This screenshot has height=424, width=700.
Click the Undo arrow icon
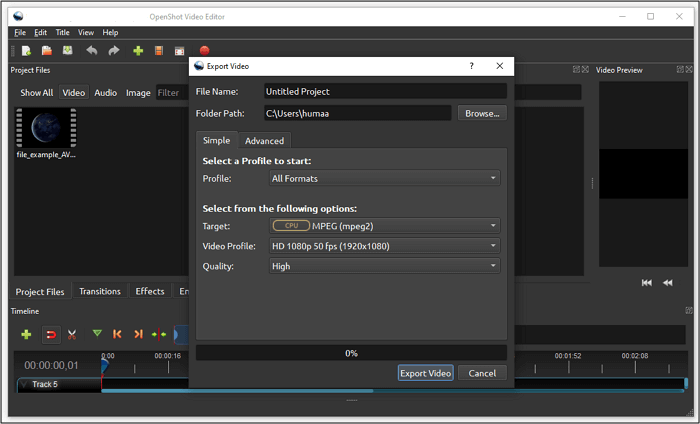tap(92, 50)
